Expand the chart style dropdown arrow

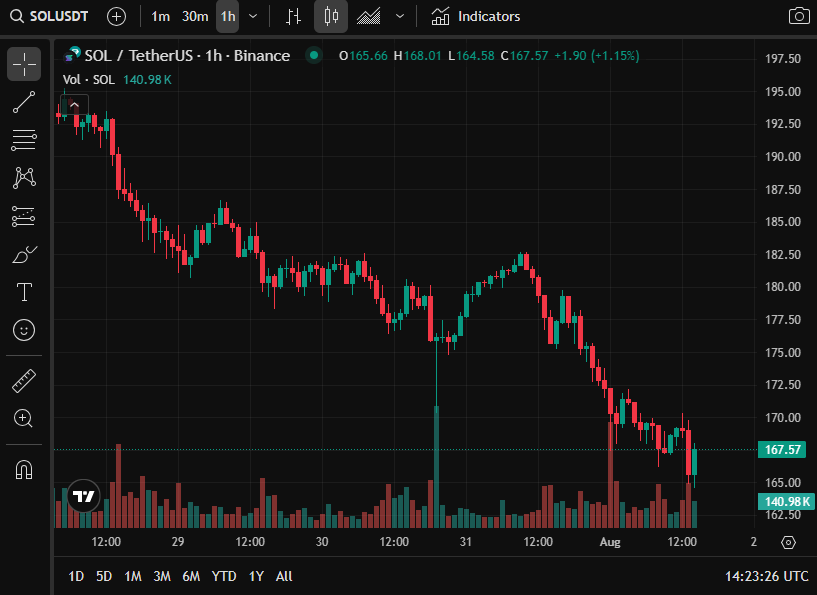tap(400, 17)
